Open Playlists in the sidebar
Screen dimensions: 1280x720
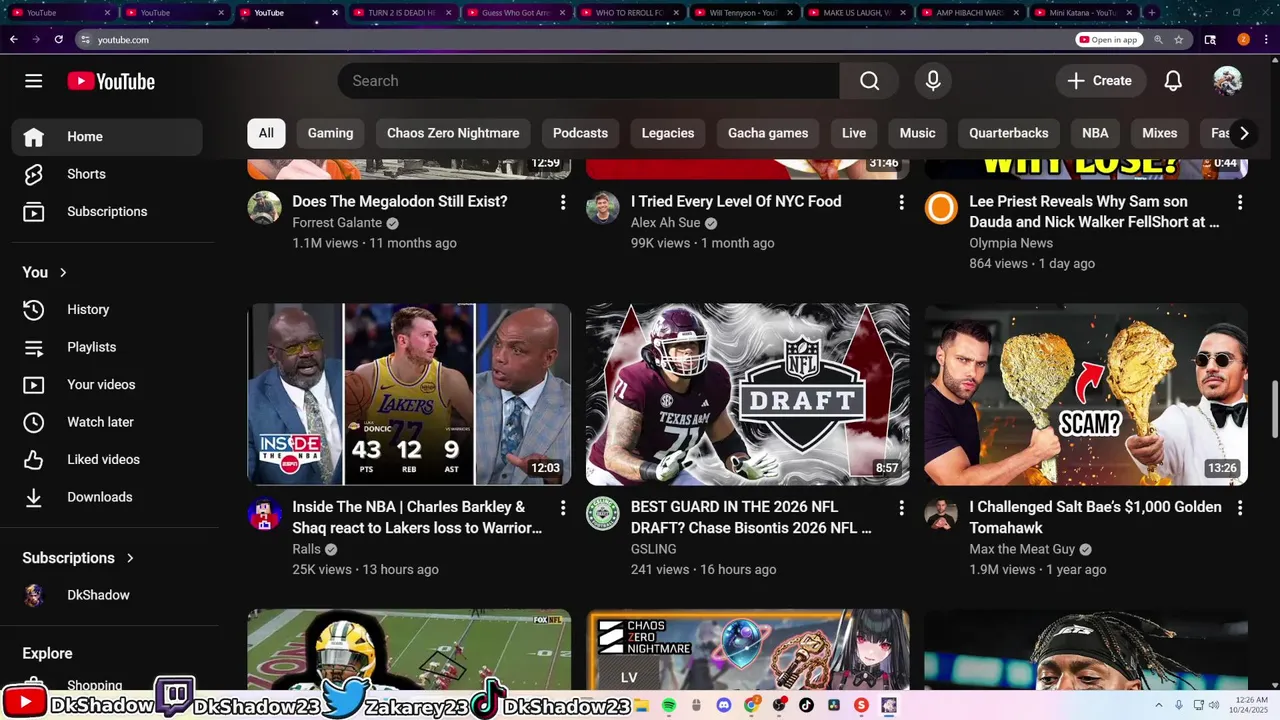(107, 347)
